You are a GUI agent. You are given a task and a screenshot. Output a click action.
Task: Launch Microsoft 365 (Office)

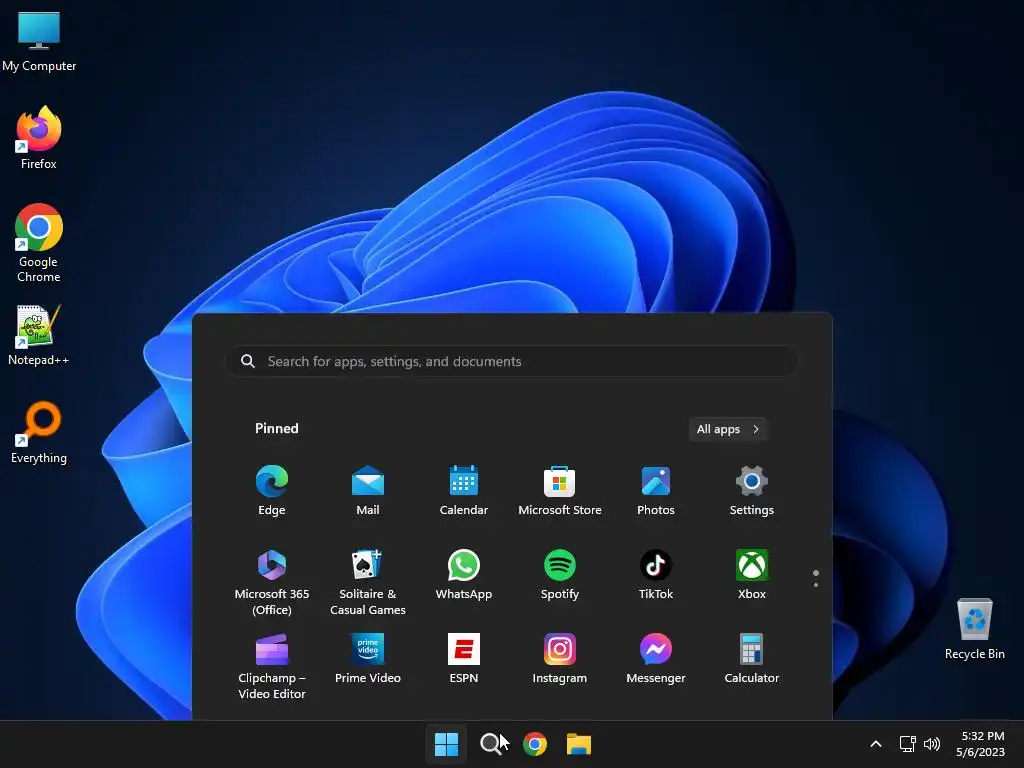click(x=272, y=583)
